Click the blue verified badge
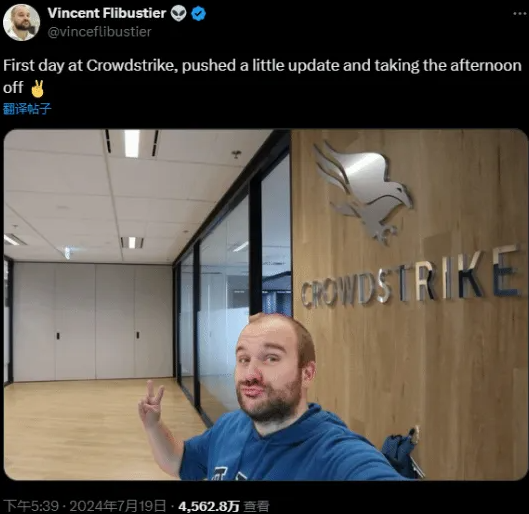The height and width of the screenshot is (514, 529). click(198, 14)
